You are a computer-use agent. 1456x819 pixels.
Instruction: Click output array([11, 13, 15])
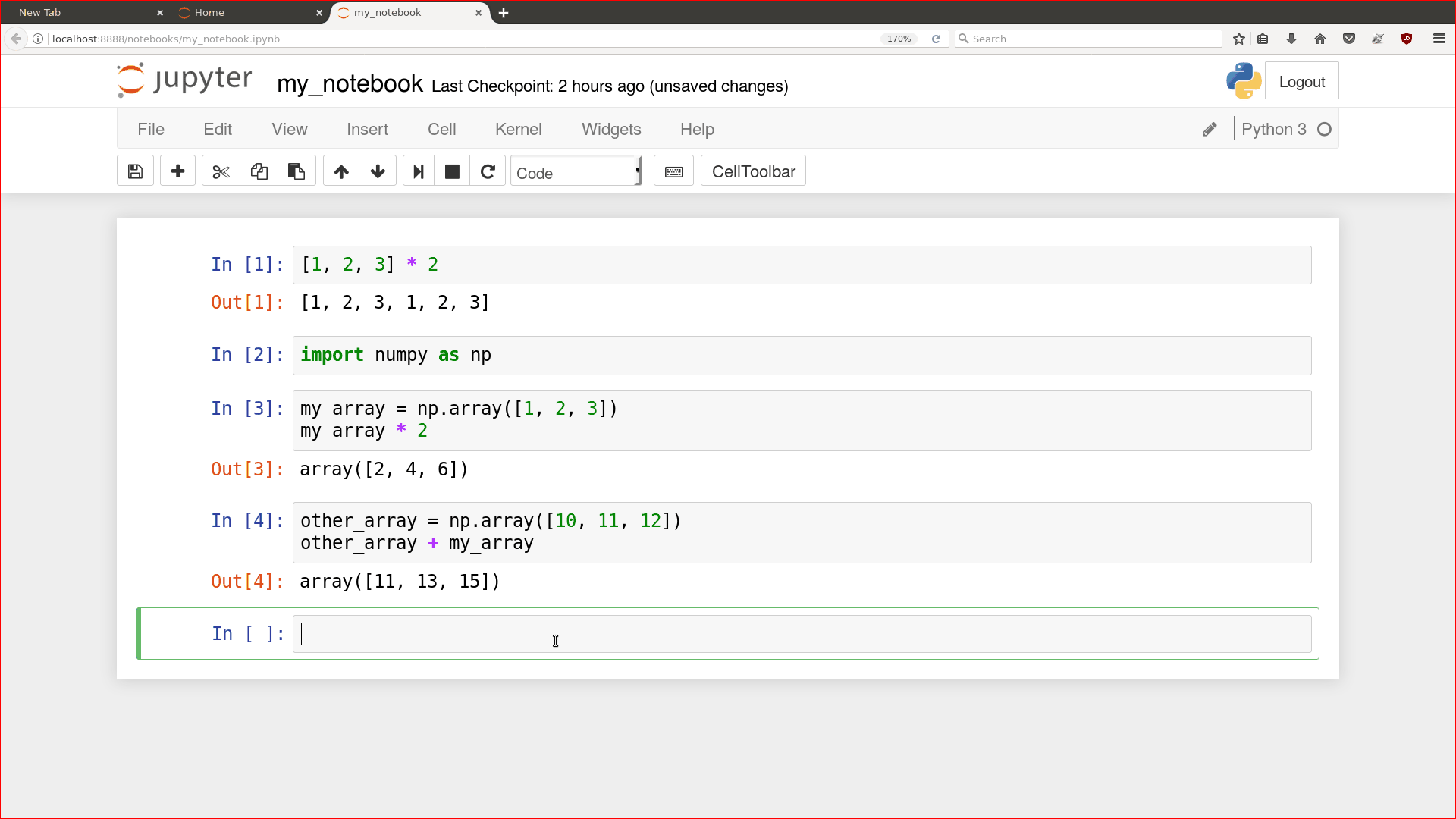(x=400, y=582)
